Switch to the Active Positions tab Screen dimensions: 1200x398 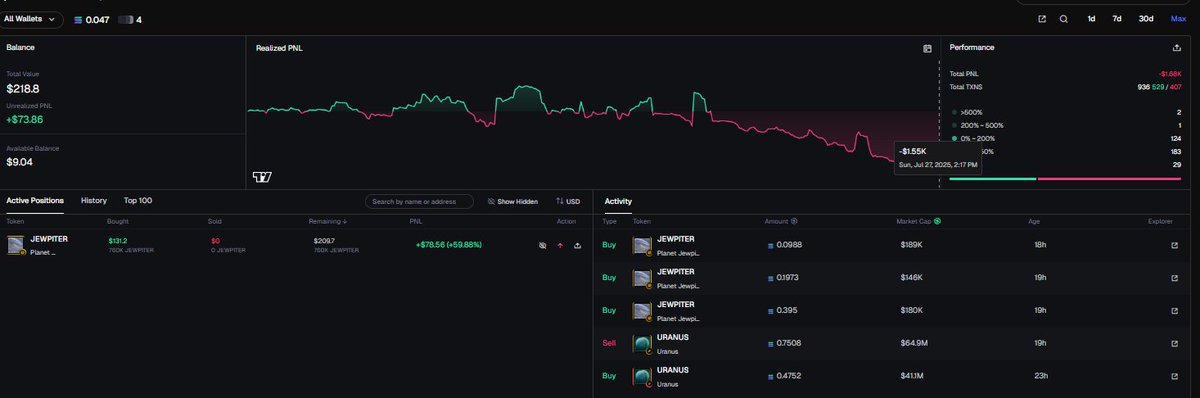(x=35, y=201)
